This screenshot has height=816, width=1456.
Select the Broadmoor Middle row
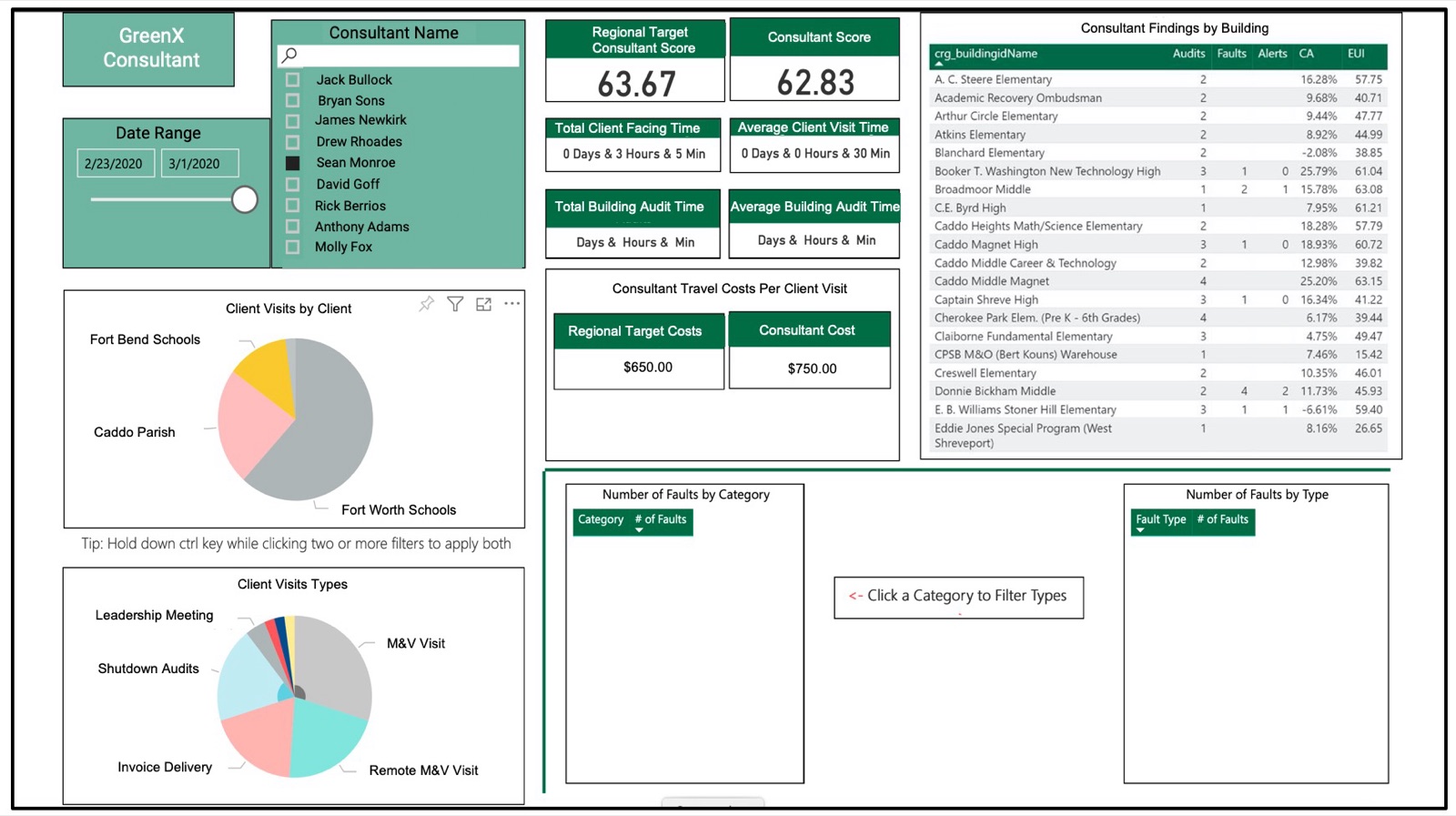(1158, 189)
